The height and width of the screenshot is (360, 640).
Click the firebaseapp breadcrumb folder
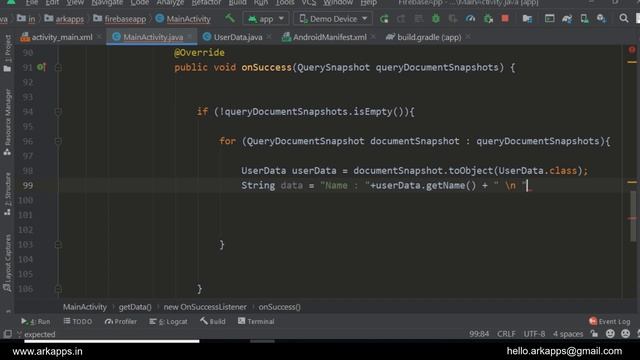(119, 19)
